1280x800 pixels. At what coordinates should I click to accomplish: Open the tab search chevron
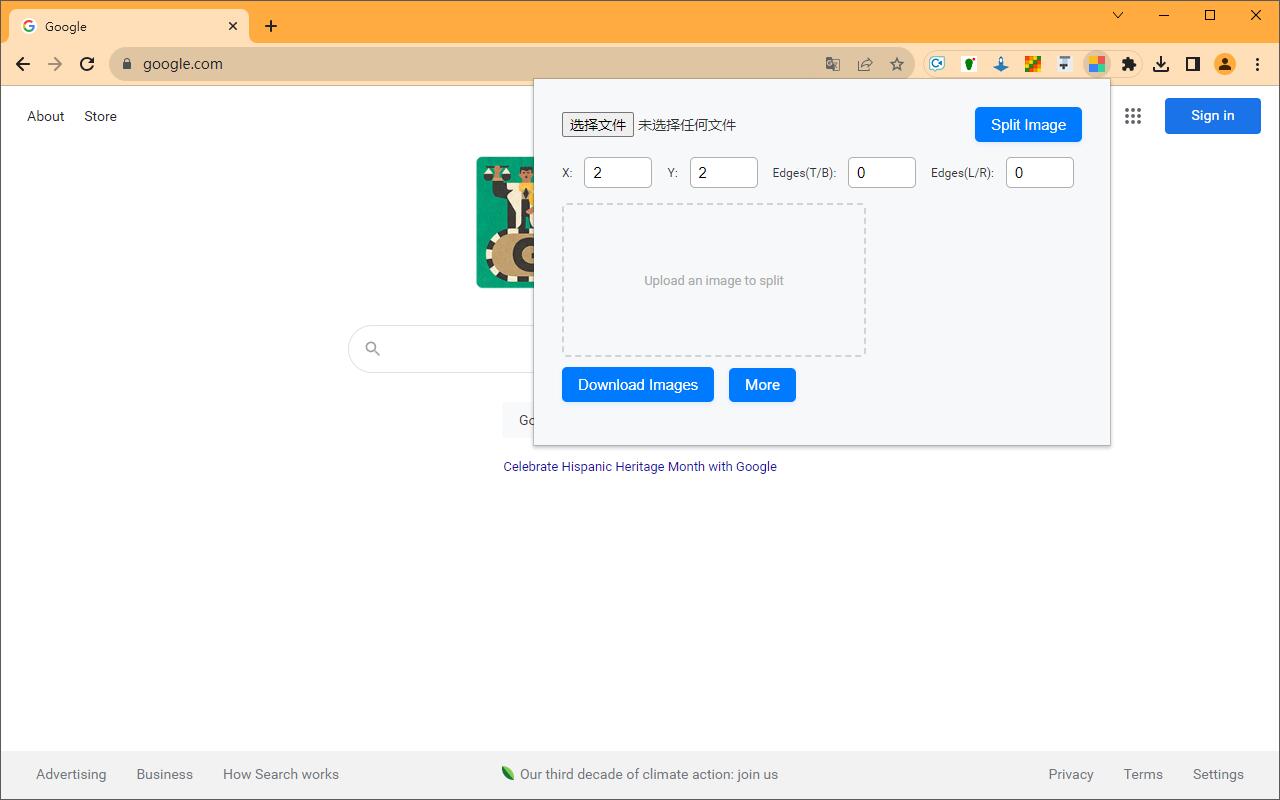tap(1118, 15)
